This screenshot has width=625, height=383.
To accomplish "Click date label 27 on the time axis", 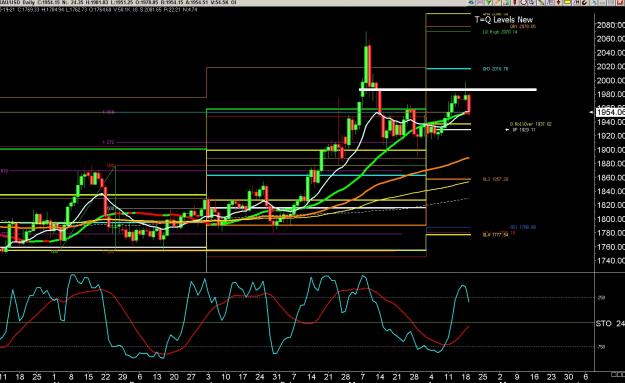I will click(x=191, y=377).
